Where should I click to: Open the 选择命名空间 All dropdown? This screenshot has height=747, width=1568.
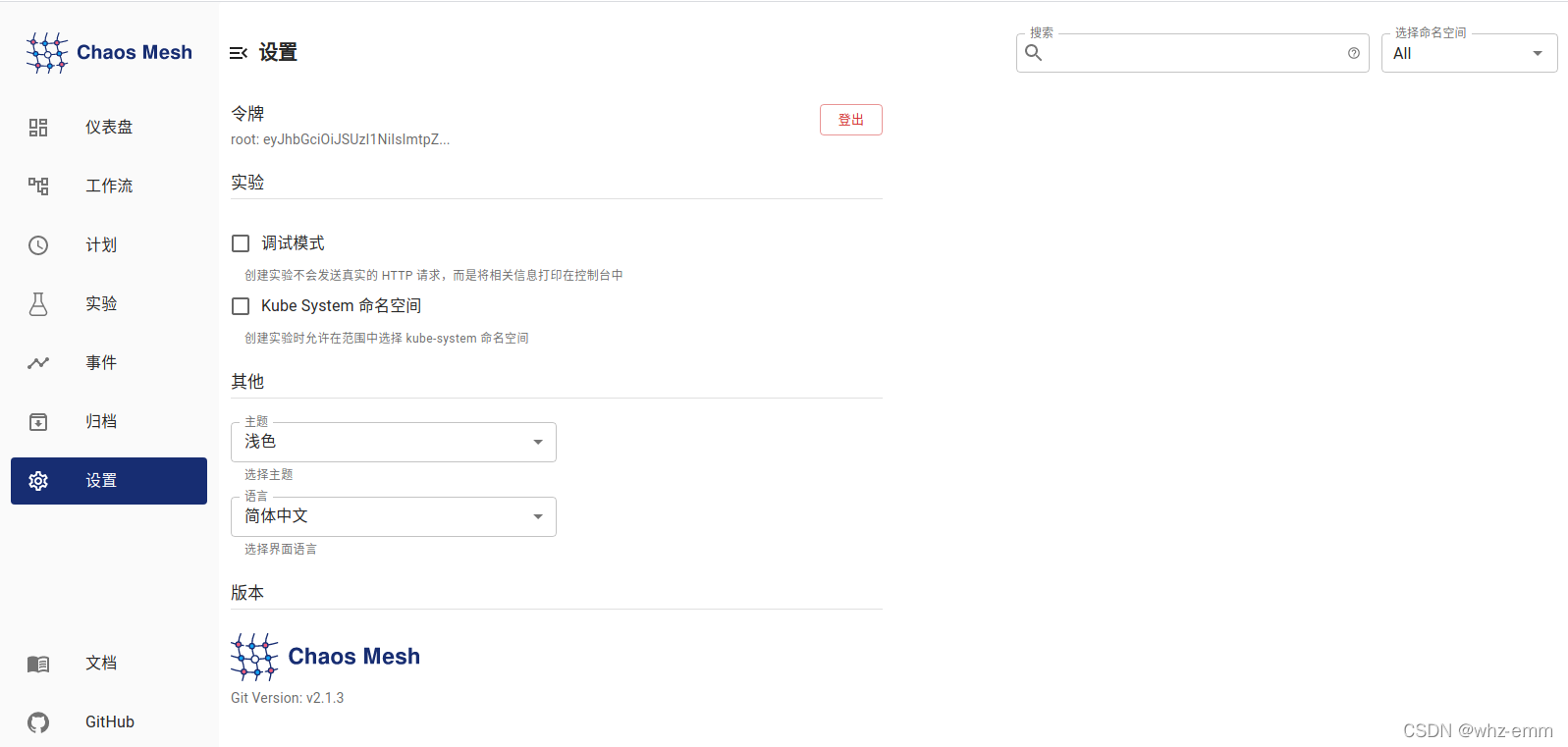coord(1469,53)
